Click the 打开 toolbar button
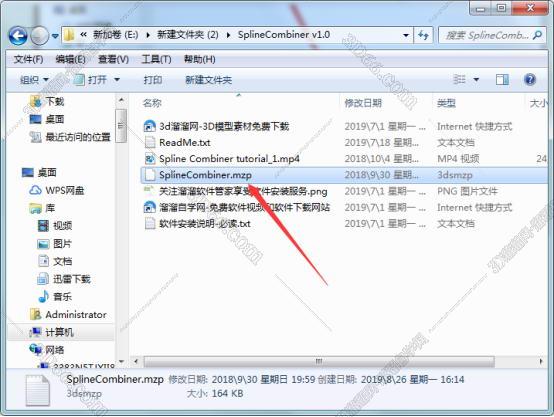This screenshot has height=417, width=554. pyautogui.click(x=91, y=80)
